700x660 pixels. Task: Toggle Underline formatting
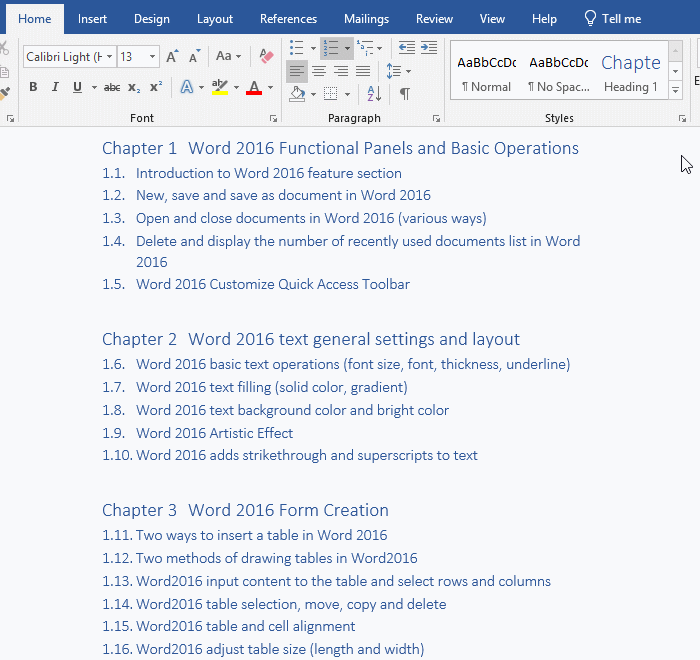pos(77,87)
